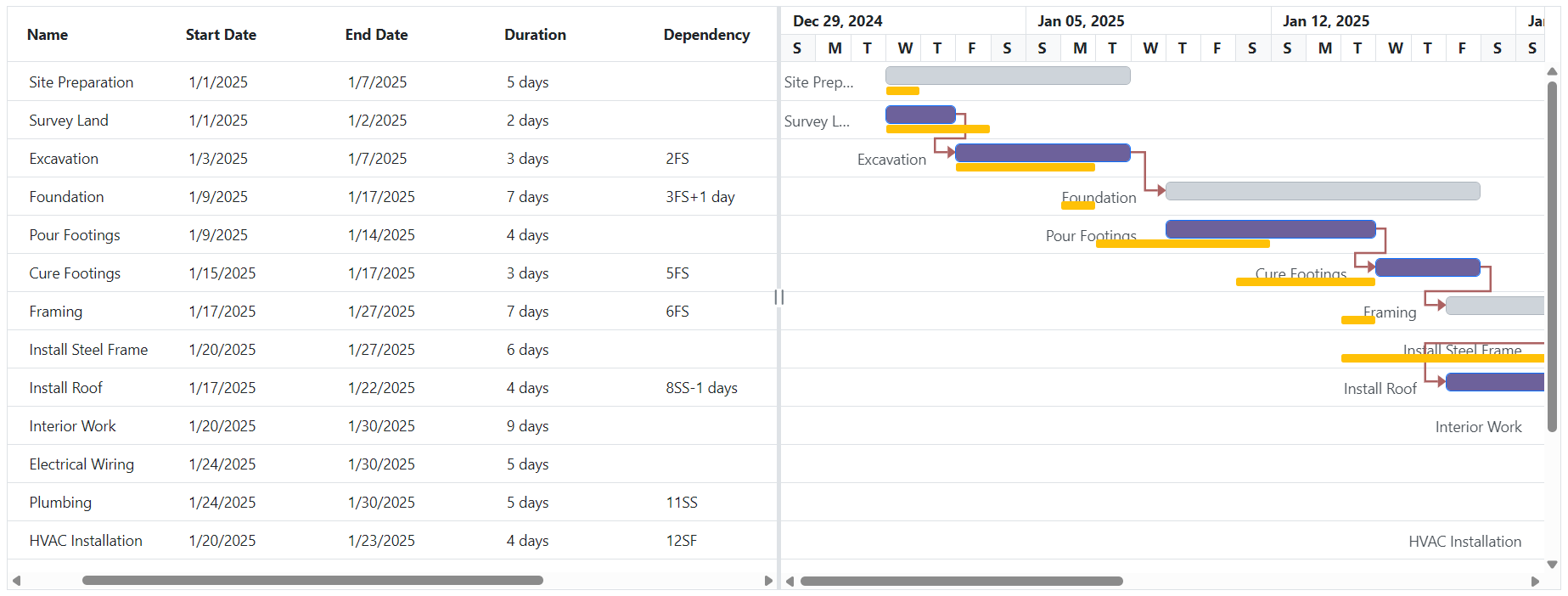Click the Duration column header
Image resolution: width=1568 pixels, height=596 pixels.
pyautogui.click(x=535, y=35)
